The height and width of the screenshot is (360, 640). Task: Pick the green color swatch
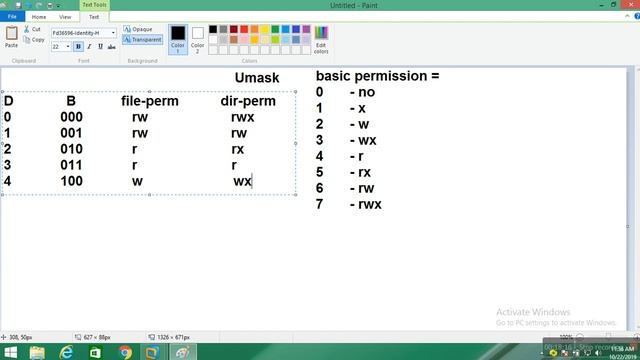click(x=275, y=29)
